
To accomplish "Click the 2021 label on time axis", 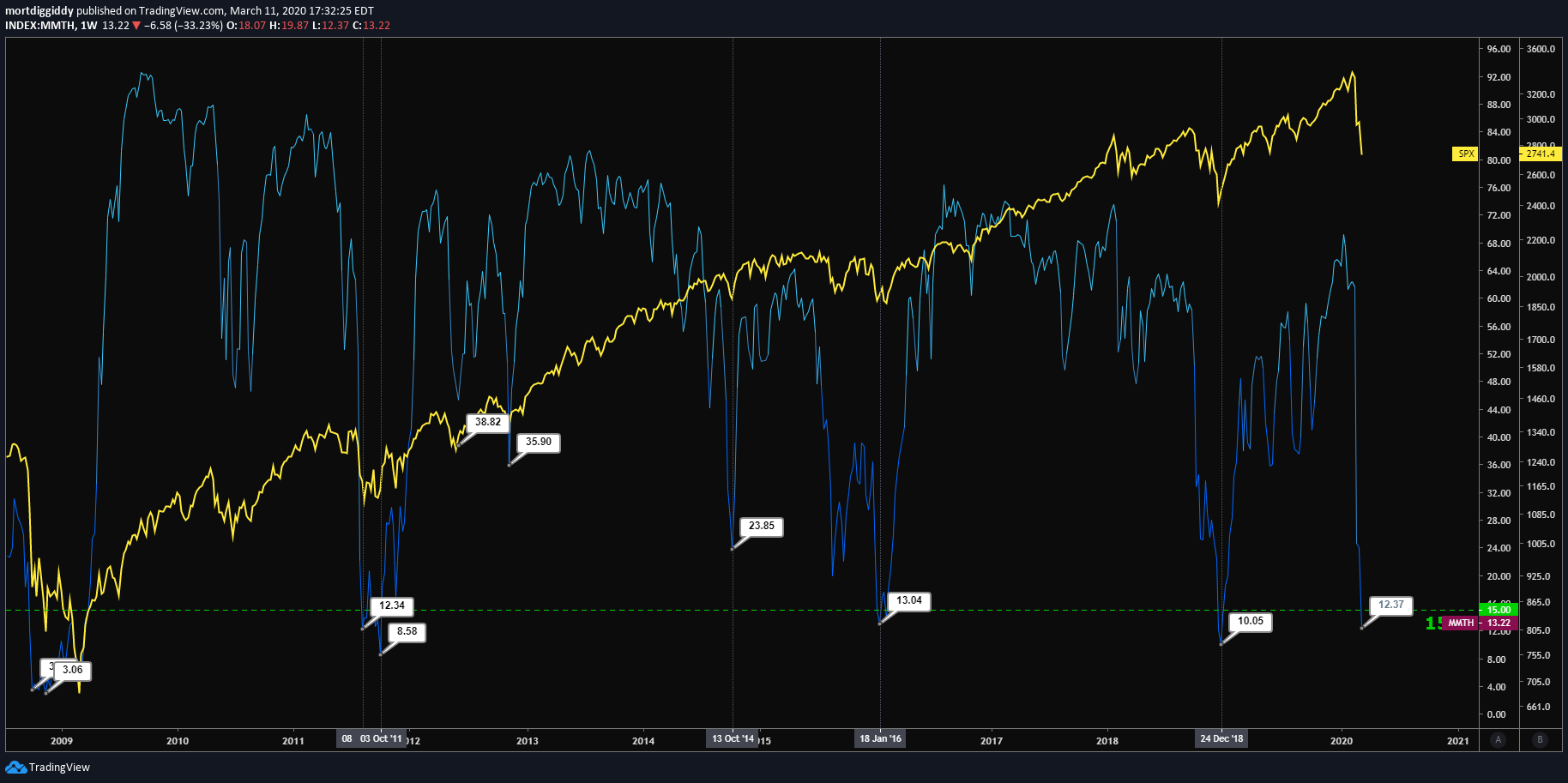I will (1458, 741).
